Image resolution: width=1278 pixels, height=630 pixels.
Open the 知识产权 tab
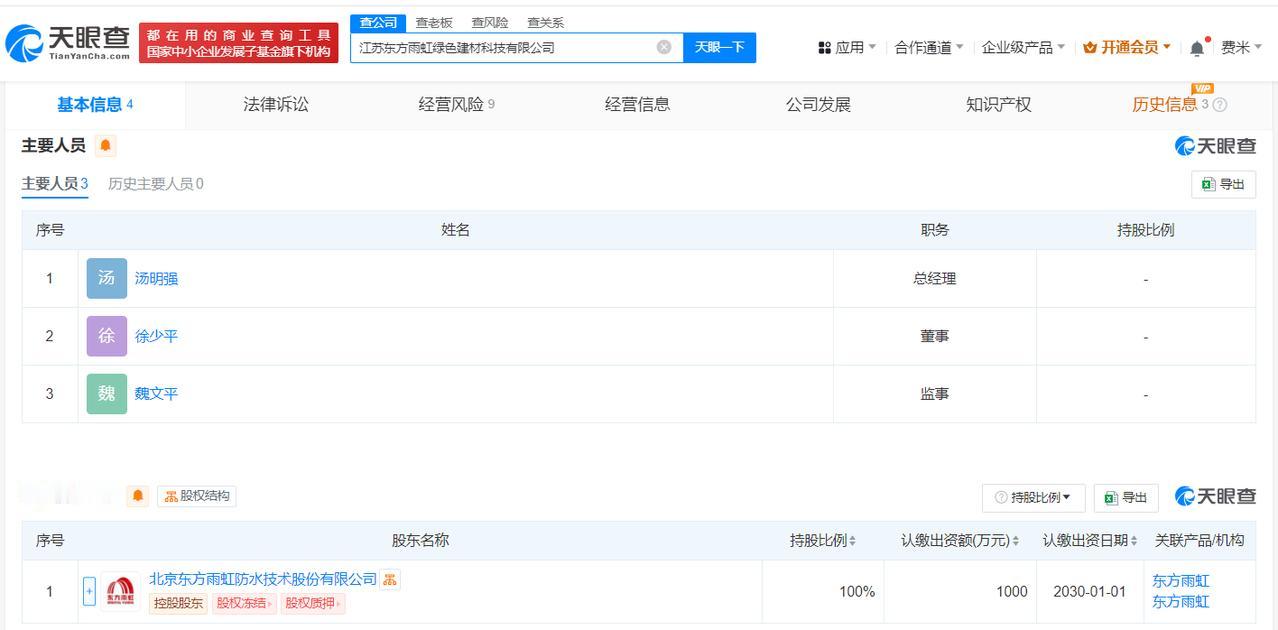(x=998, y=105)
